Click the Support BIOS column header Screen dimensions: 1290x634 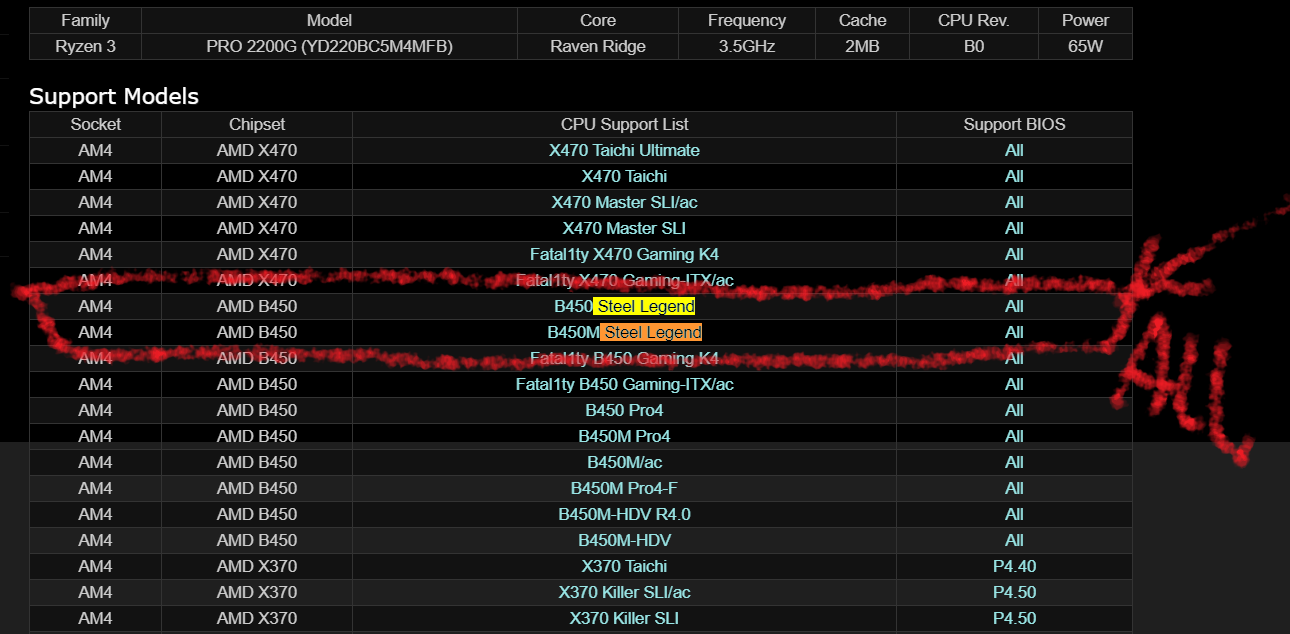[1014, 124]
